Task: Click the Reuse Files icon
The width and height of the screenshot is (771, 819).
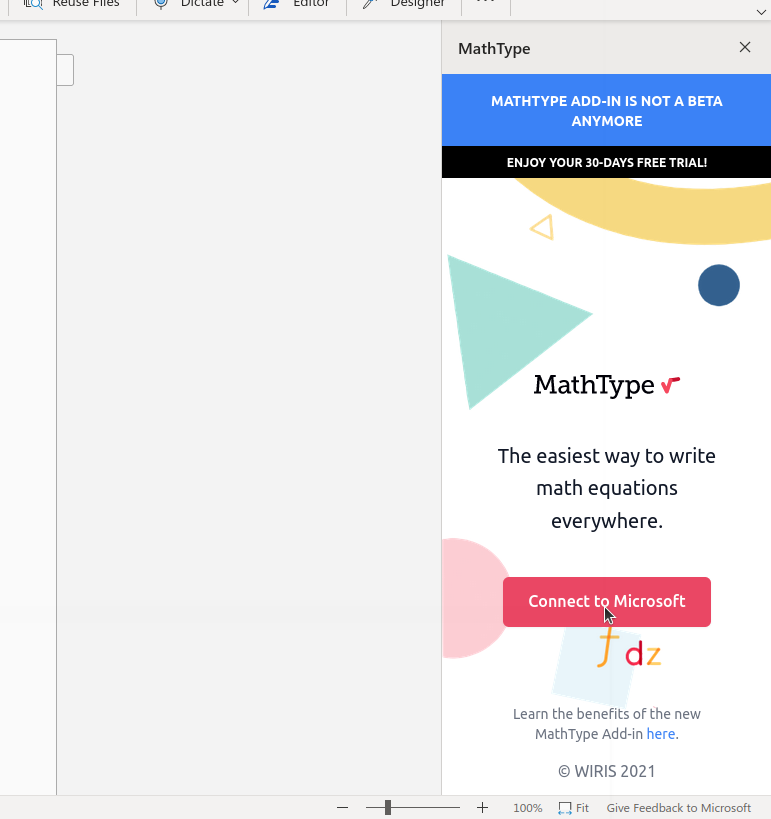Action: (33, 4)
